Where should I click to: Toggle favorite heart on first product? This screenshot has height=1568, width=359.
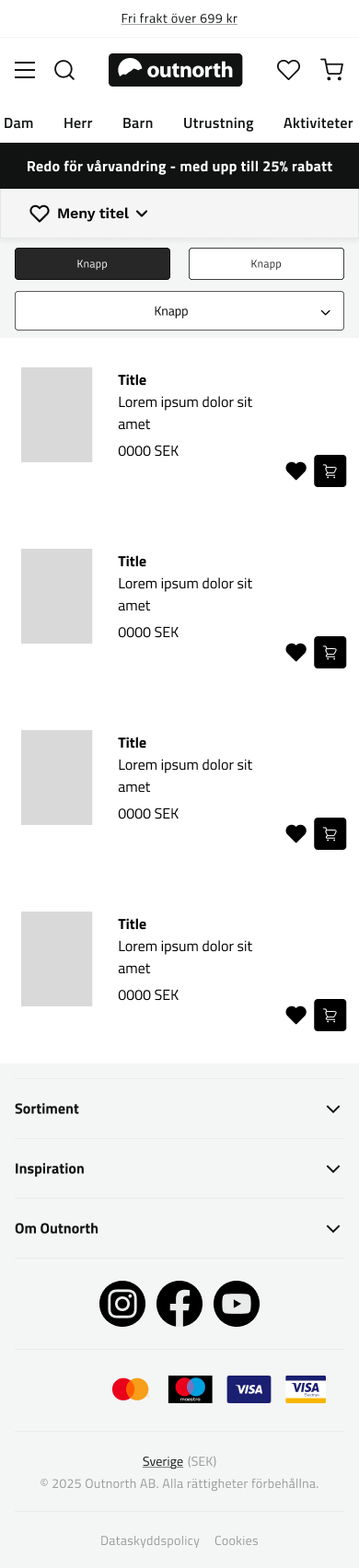click(295, 471)
